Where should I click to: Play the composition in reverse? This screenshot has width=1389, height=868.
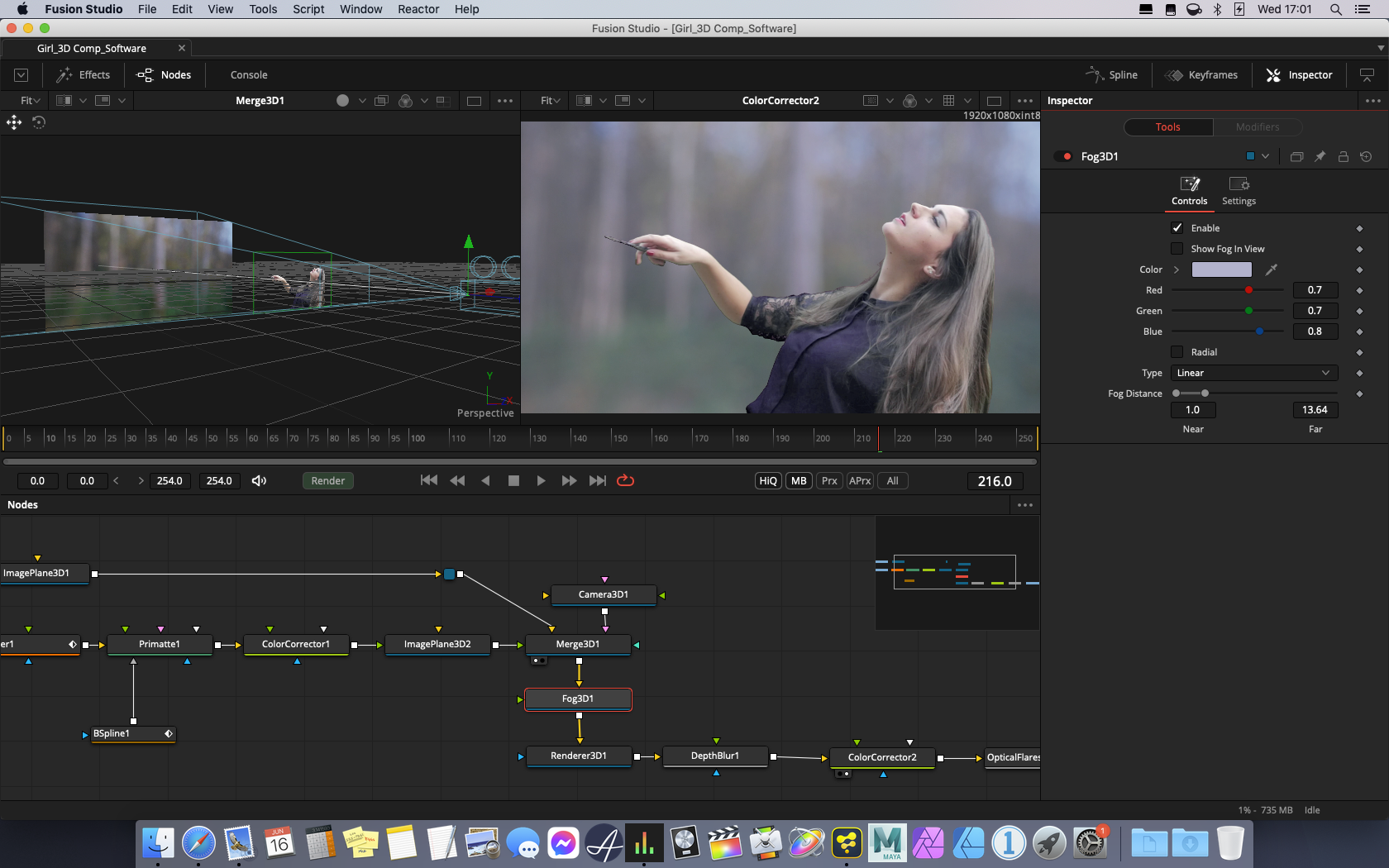click(x=486, y=481)
